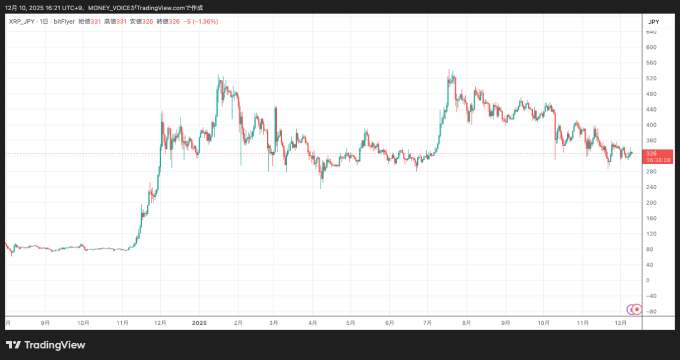
Task: Click the purple event marker icon
Action: pyautogui.click(x=631, y=309)
